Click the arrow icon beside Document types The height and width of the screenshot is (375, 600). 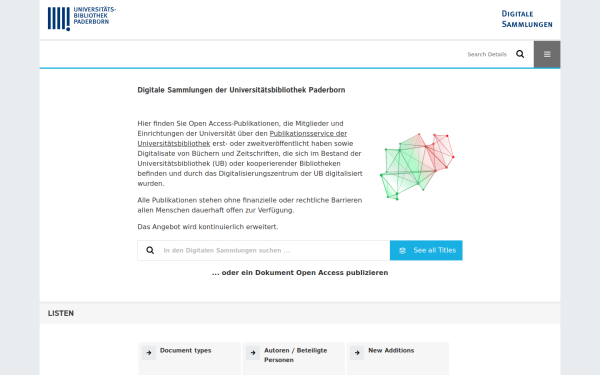coord(149,353)
